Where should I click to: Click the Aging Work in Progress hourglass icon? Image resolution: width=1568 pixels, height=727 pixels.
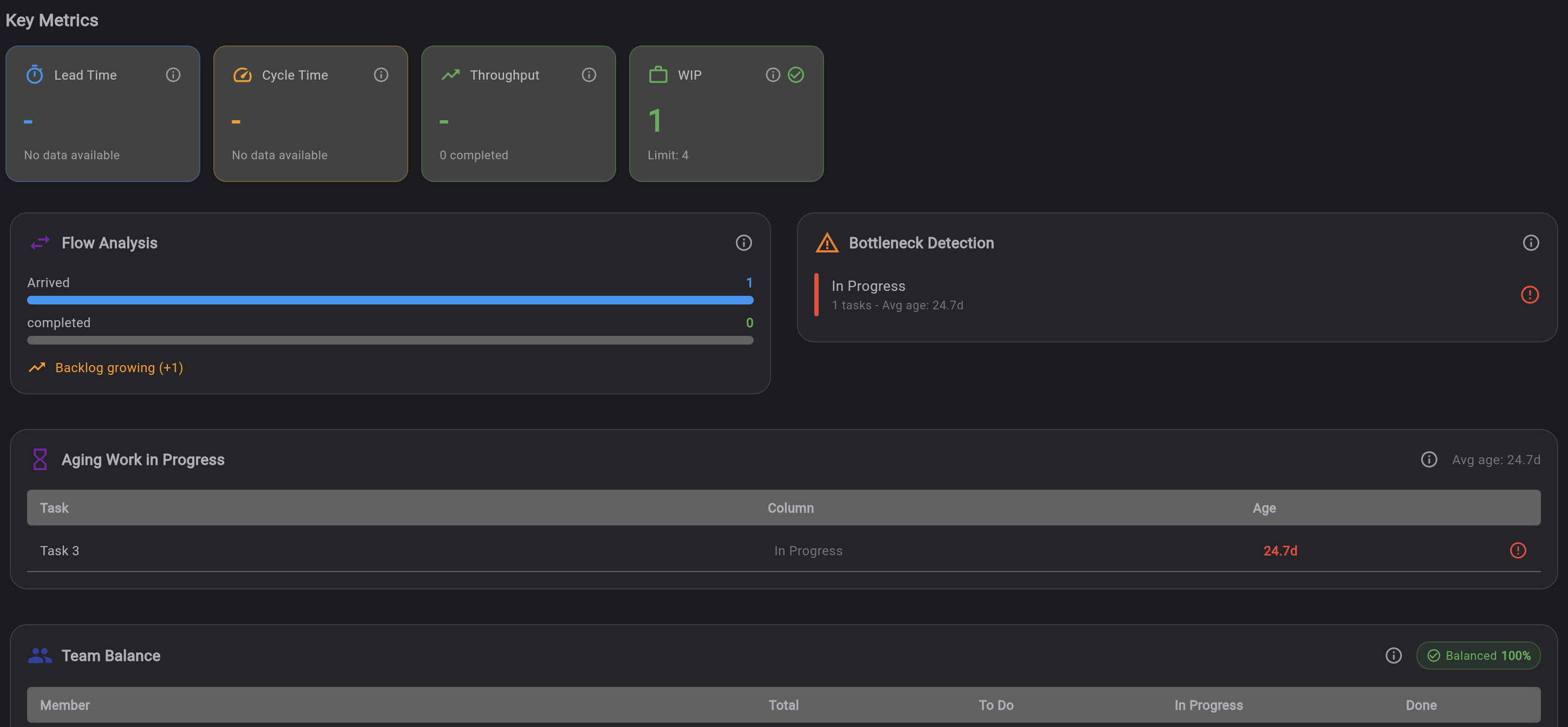pos(40,459)
